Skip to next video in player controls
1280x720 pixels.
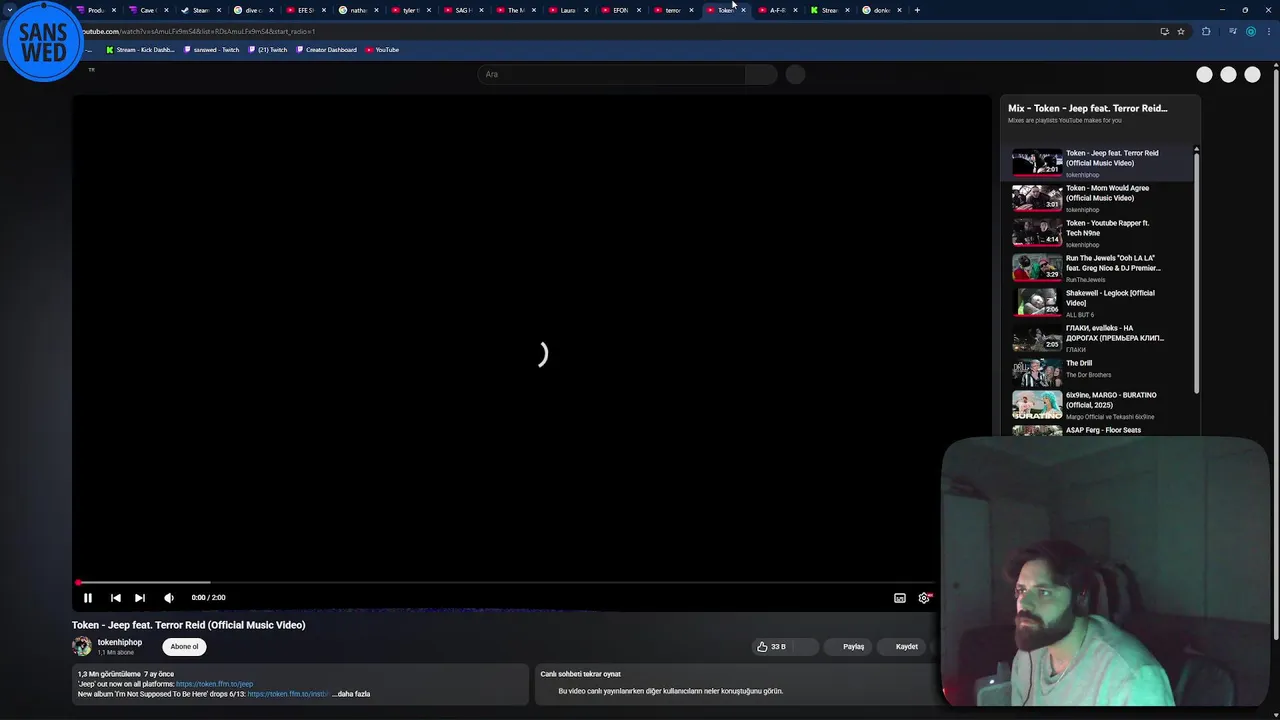(140, 598)
